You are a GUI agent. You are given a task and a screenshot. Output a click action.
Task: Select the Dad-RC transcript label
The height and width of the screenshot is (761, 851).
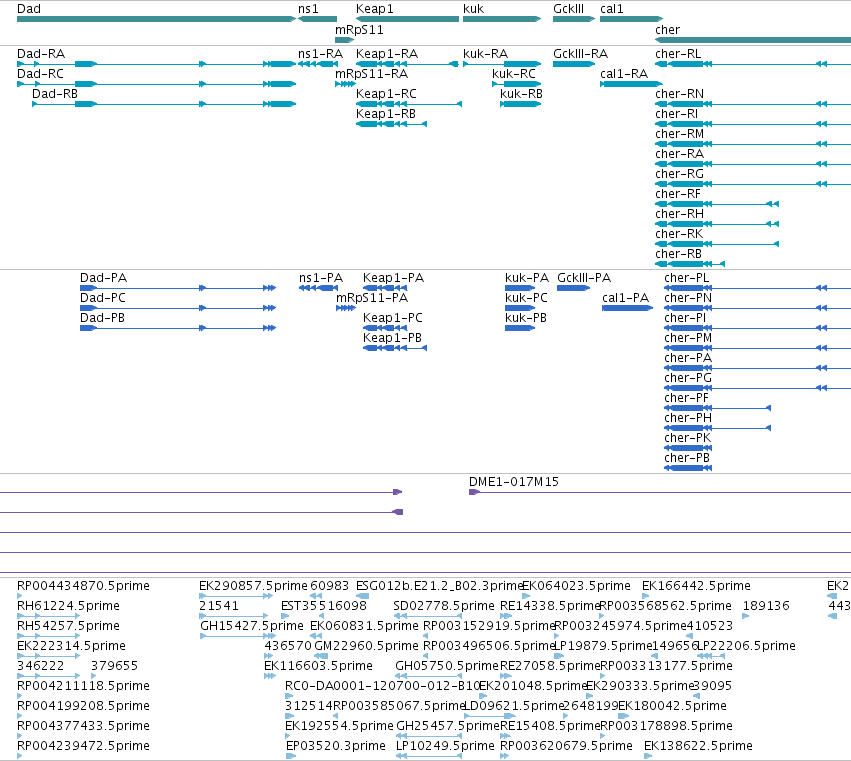click(40, 74)
